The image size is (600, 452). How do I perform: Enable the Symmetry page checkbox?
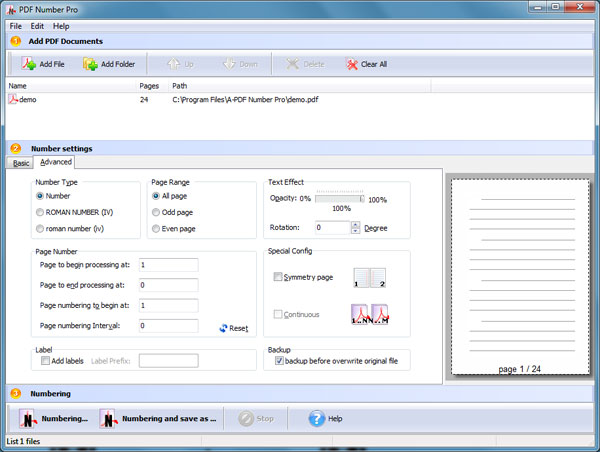tap(278, 276)
